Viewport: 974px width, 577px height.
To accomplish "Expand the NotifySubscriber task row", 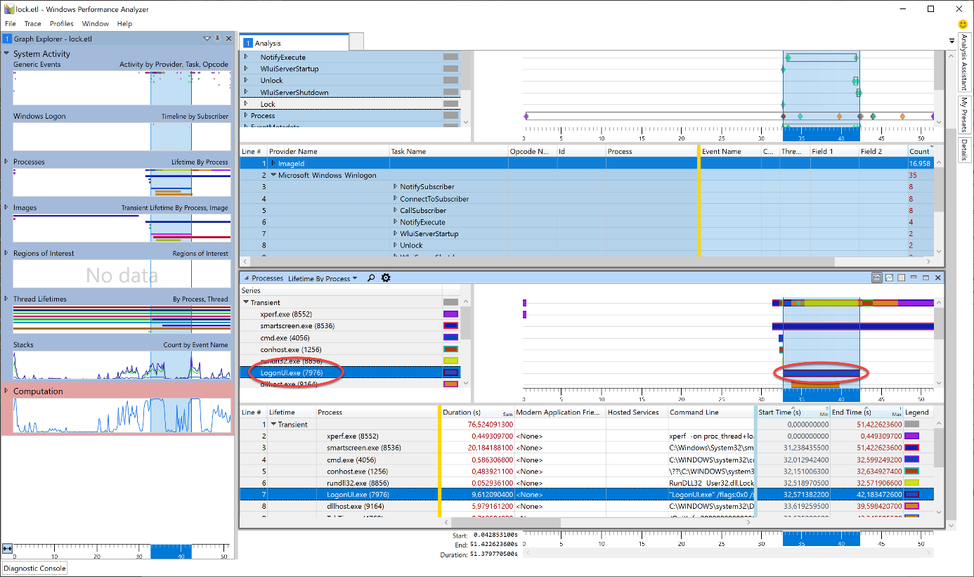I will [396, 187].
